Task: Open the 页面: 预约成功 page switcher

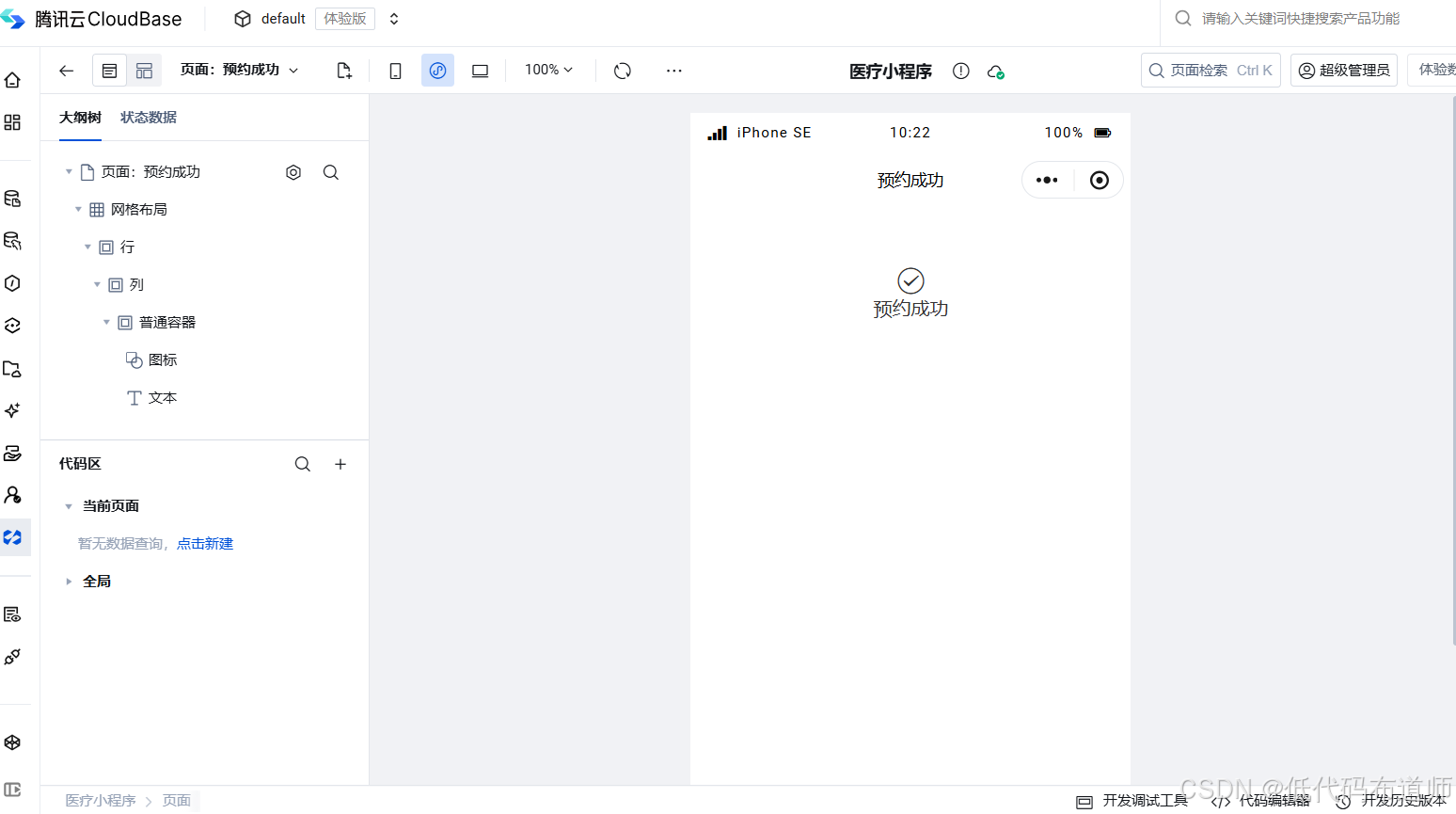Action: [x=240, y=70]
